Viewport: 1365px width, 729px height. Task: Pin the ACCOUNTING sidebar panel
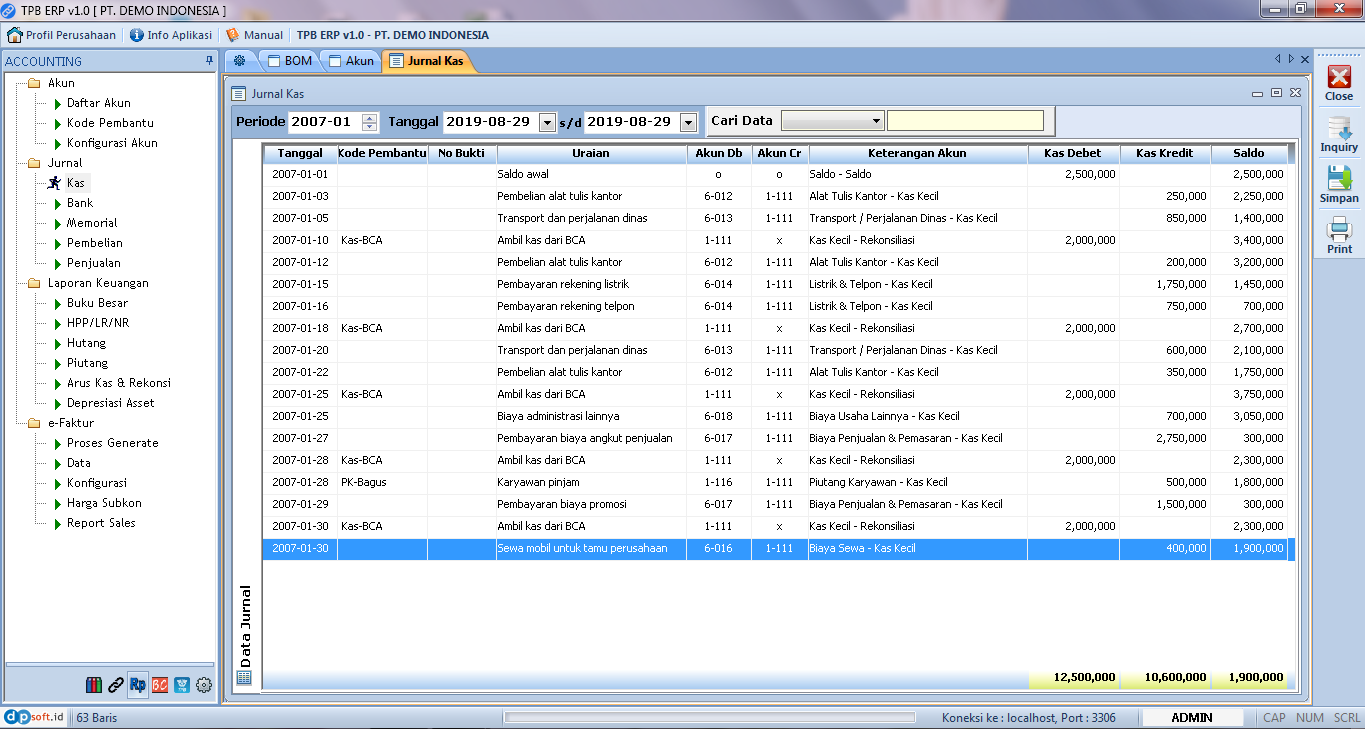pos(209,61)
